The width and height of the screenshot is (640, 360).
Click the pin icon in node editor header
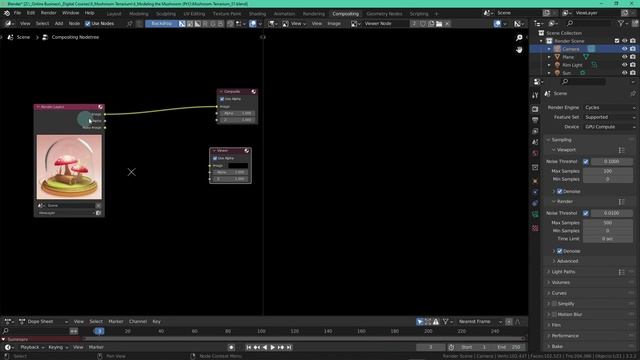pos(130,24)
